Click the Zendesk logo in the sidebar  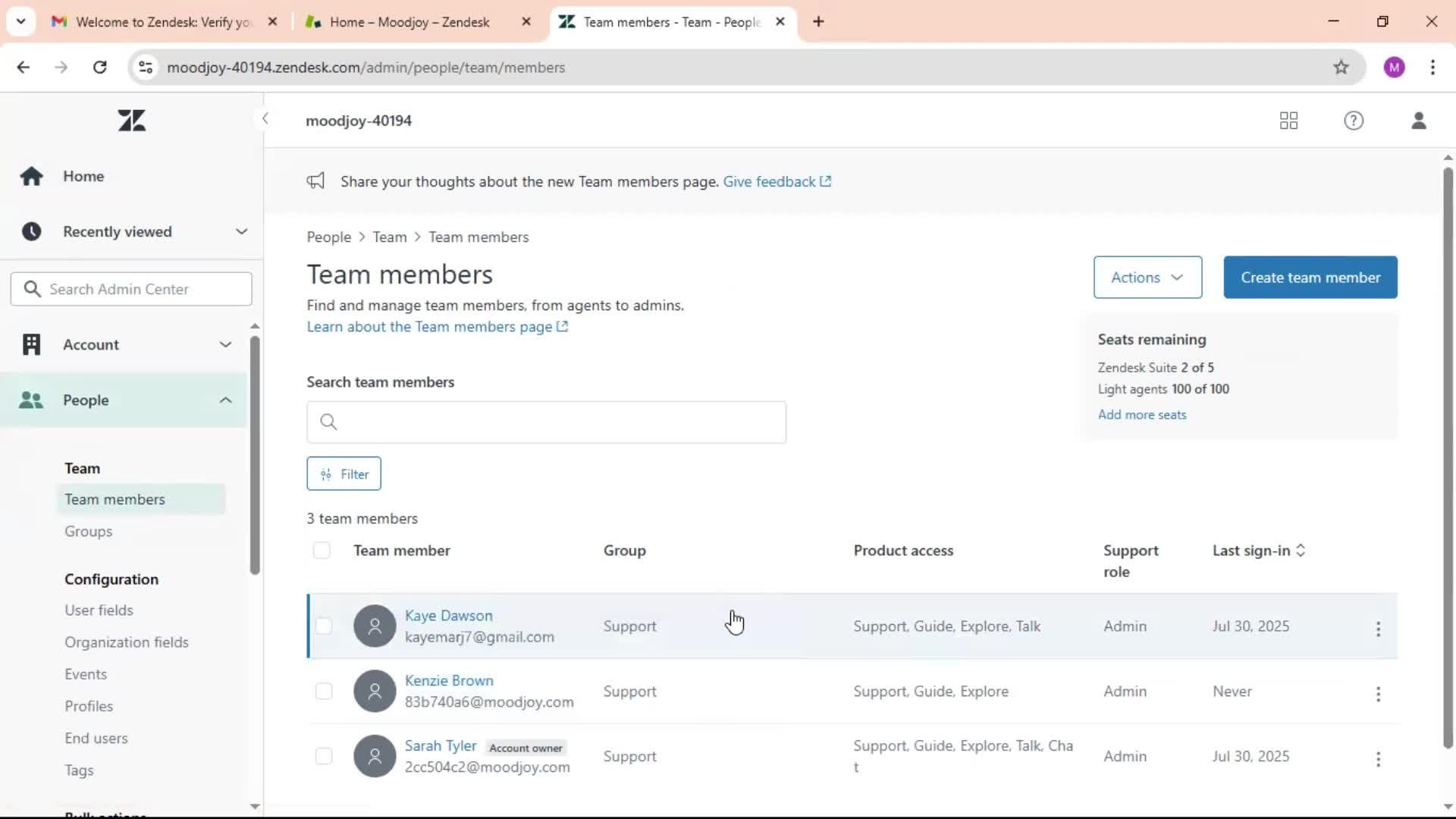click(132, 121)
